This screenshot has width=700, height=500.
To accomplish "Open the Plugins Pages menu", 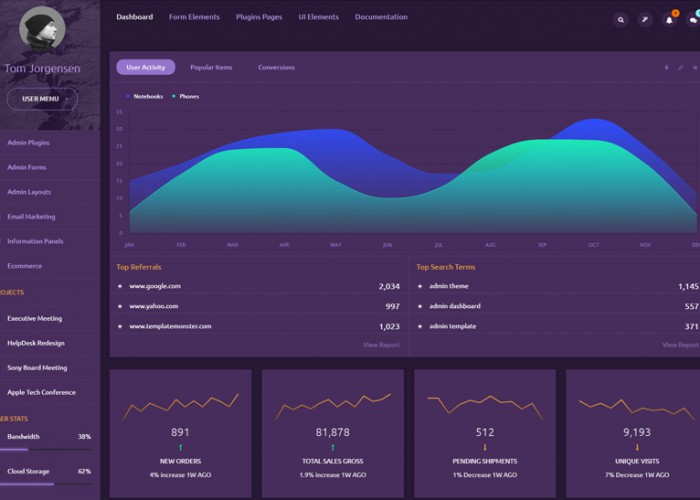I will pos(259,17).
